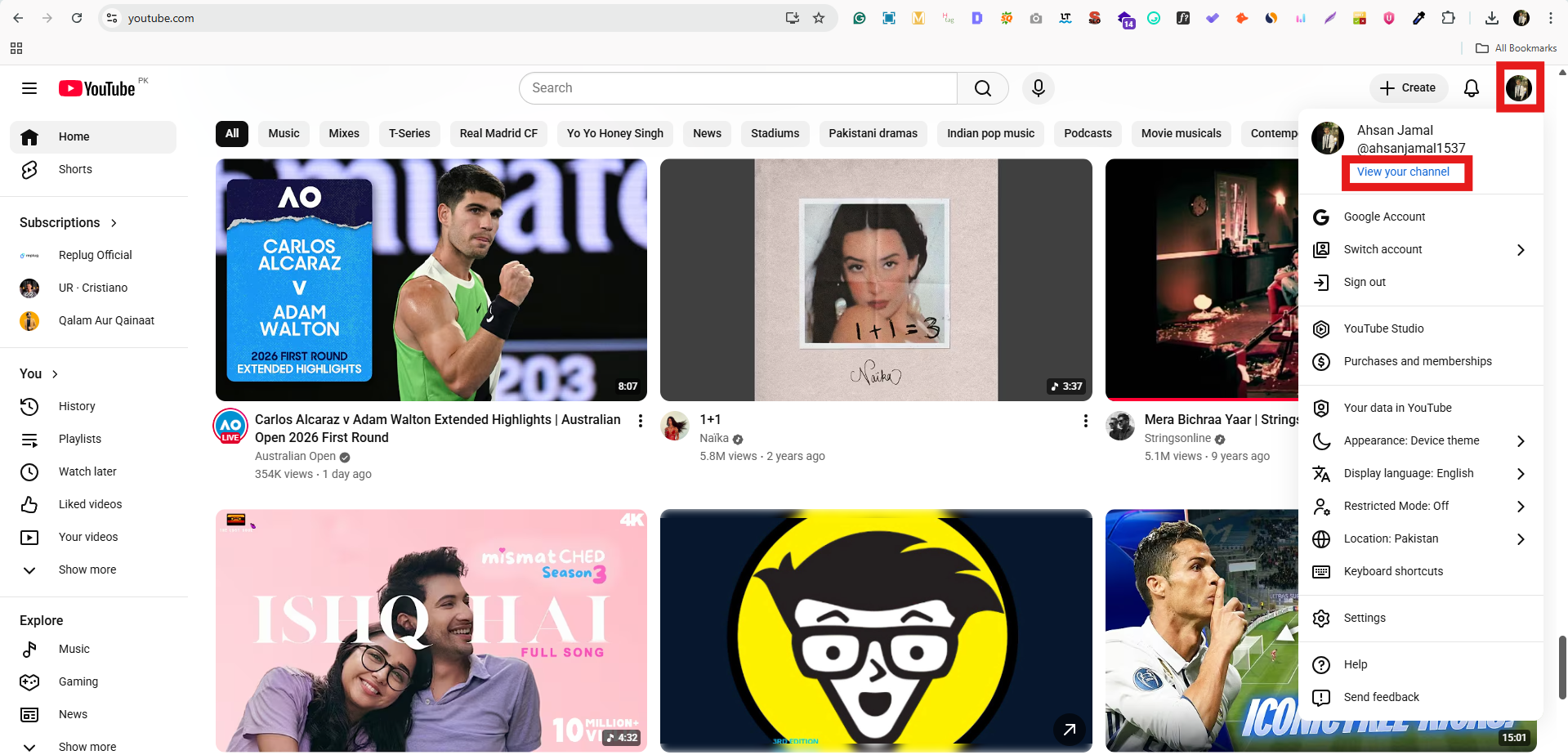Screen dimensions: 1568x755
Task: Check notifications via the bell icon
Action: 1471,88
